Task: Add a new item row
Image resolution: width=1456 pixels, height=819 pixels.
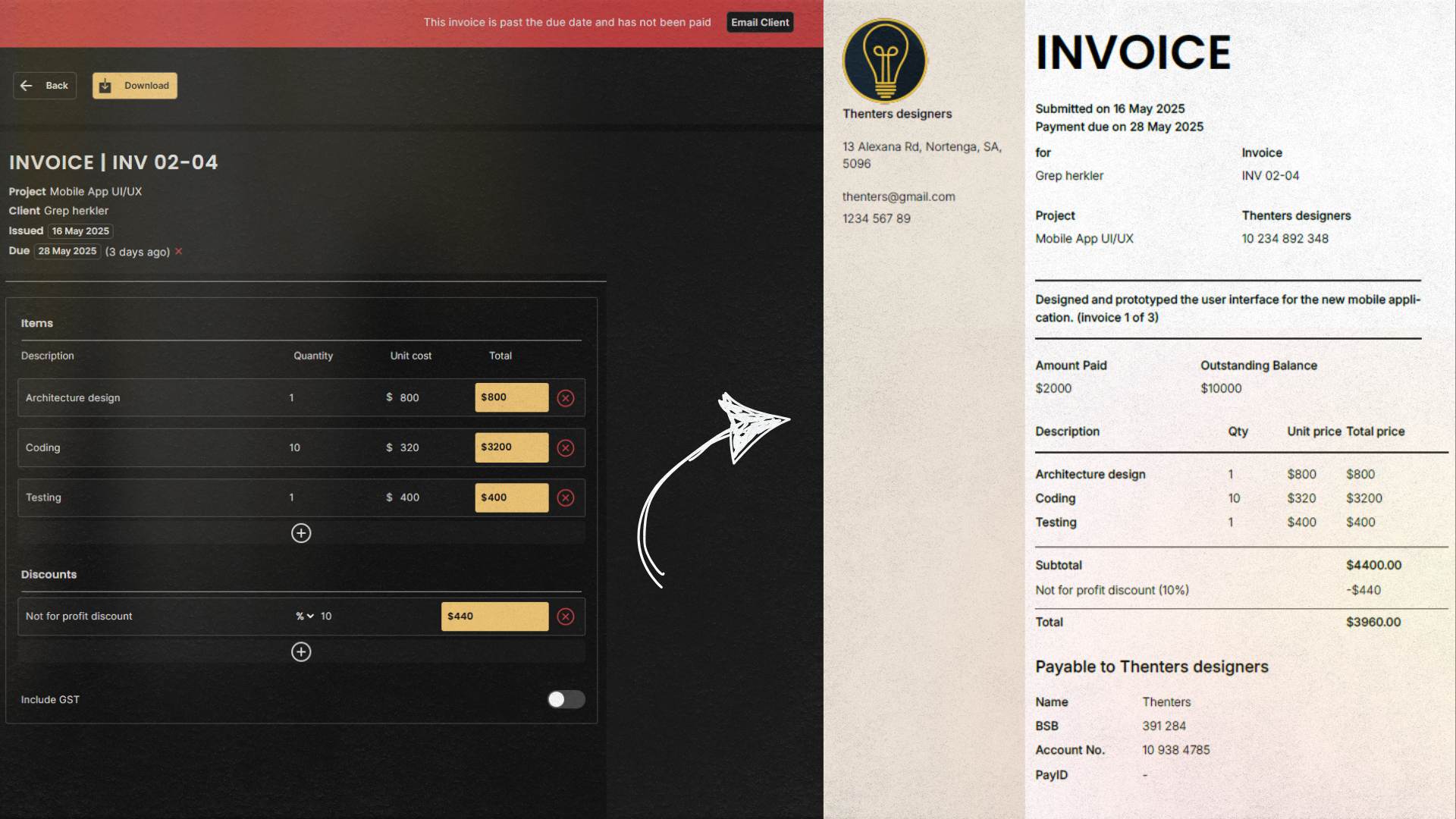Action: point(301,533)
